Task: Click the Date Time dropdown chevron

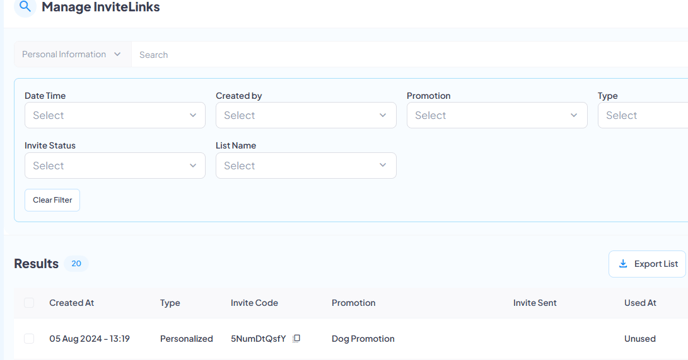Action: point(193,115)
